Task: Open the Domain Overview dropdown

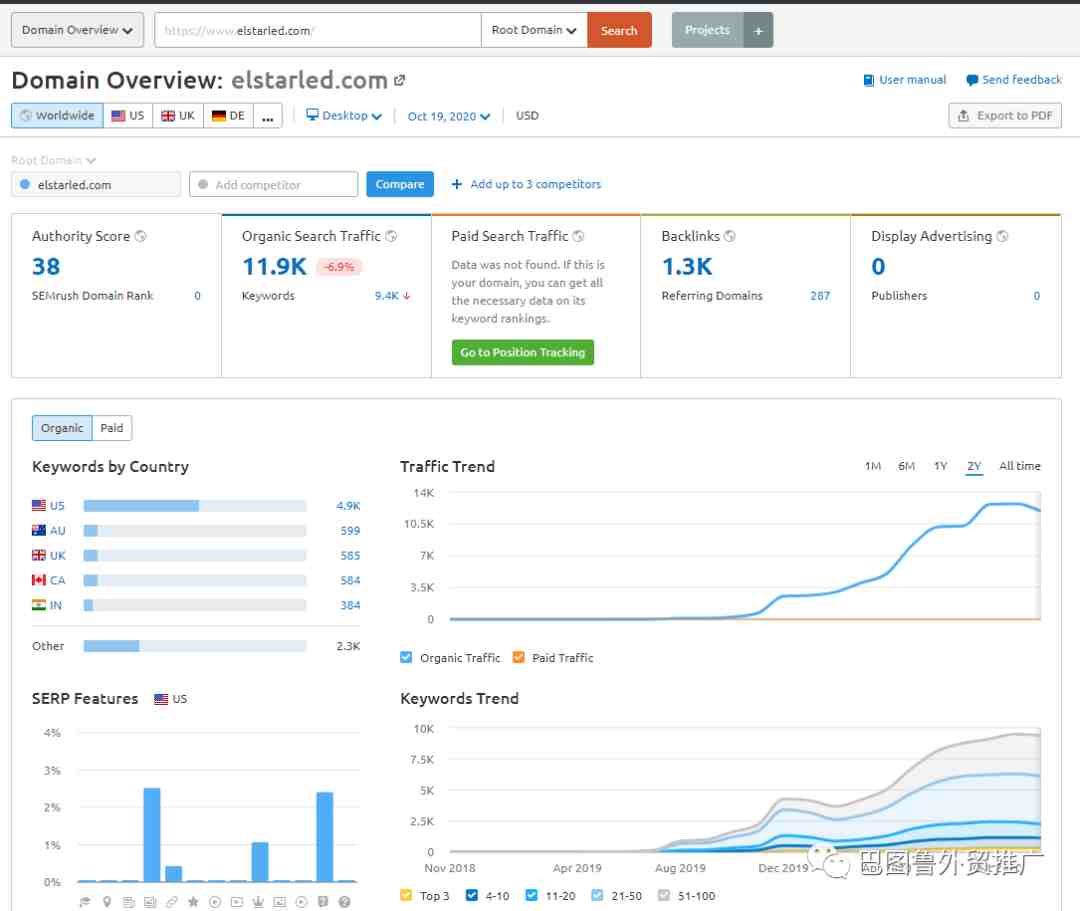Action: (x=77, y=30)
